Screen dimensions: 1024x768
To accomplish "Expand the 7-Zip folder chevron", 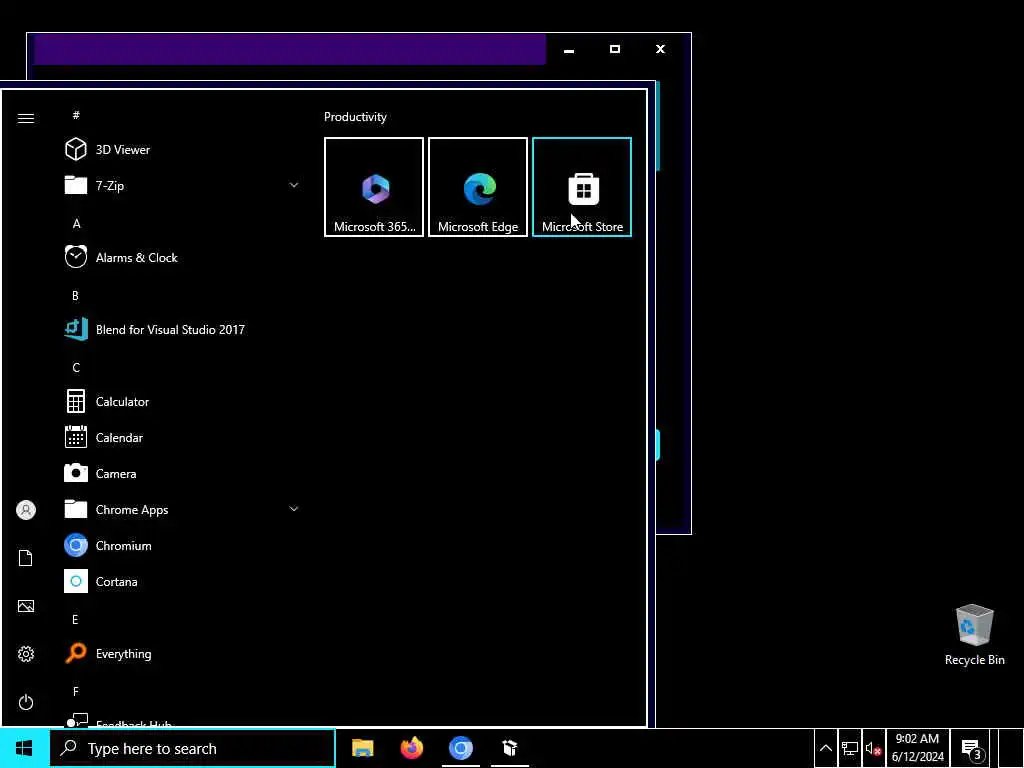I will point(294,185).
